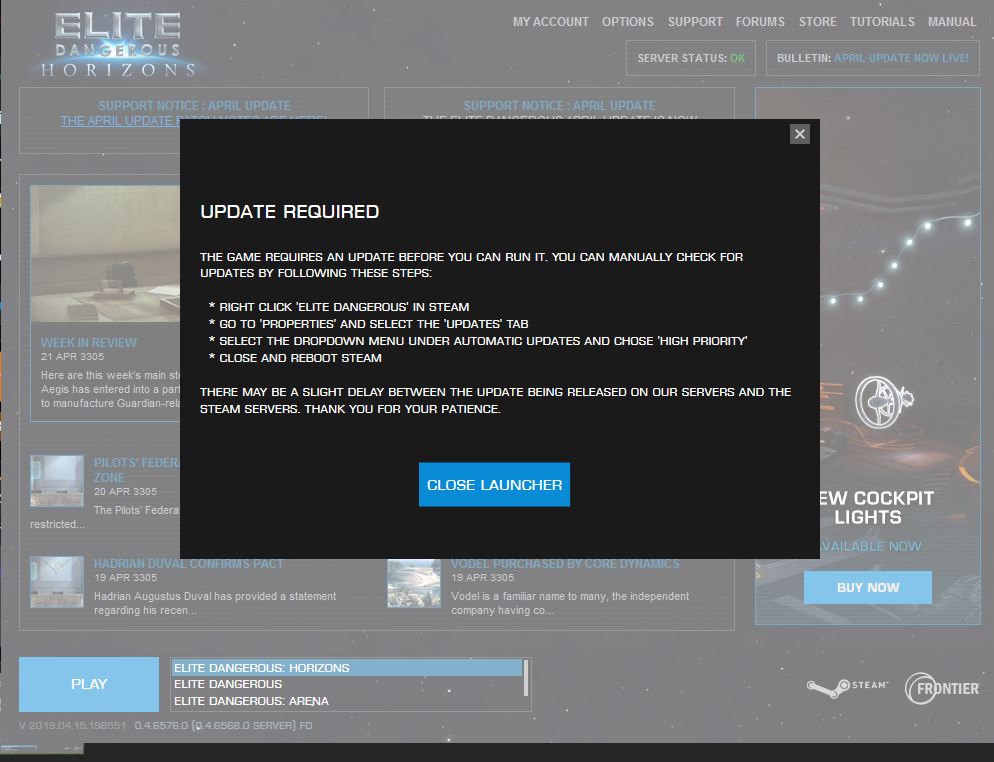Open right Support Notice: April Update heading
994x762 pixels.
(559, 105)
